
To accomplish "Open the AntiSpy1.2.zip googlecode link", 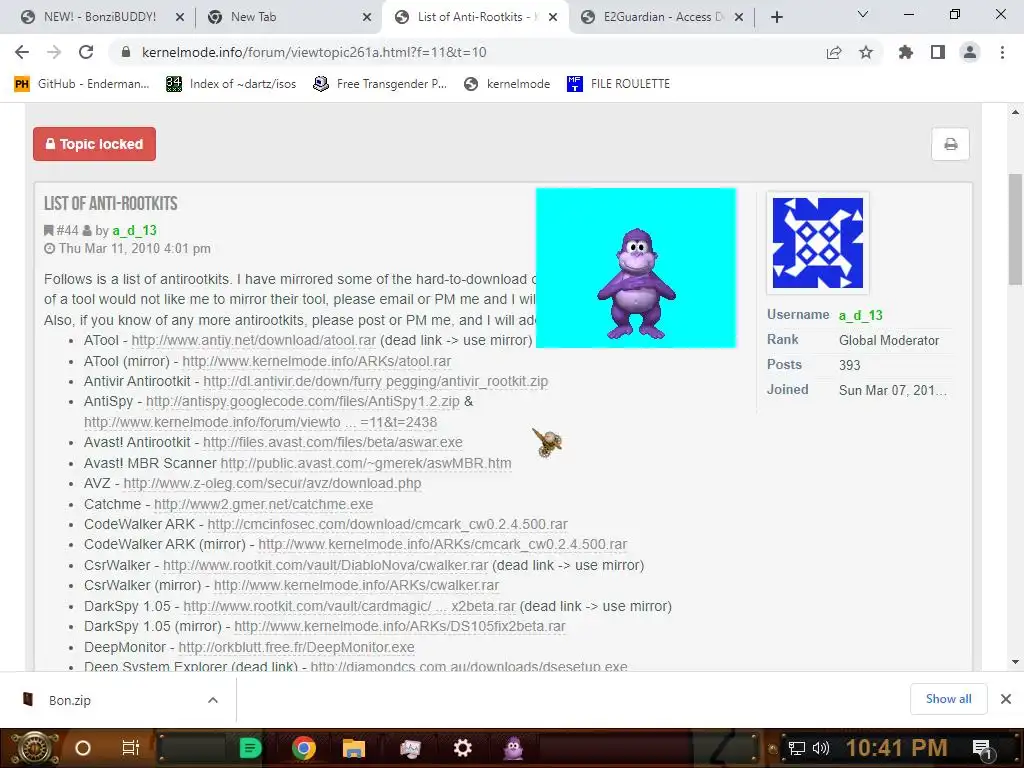I will coord(302,402).
